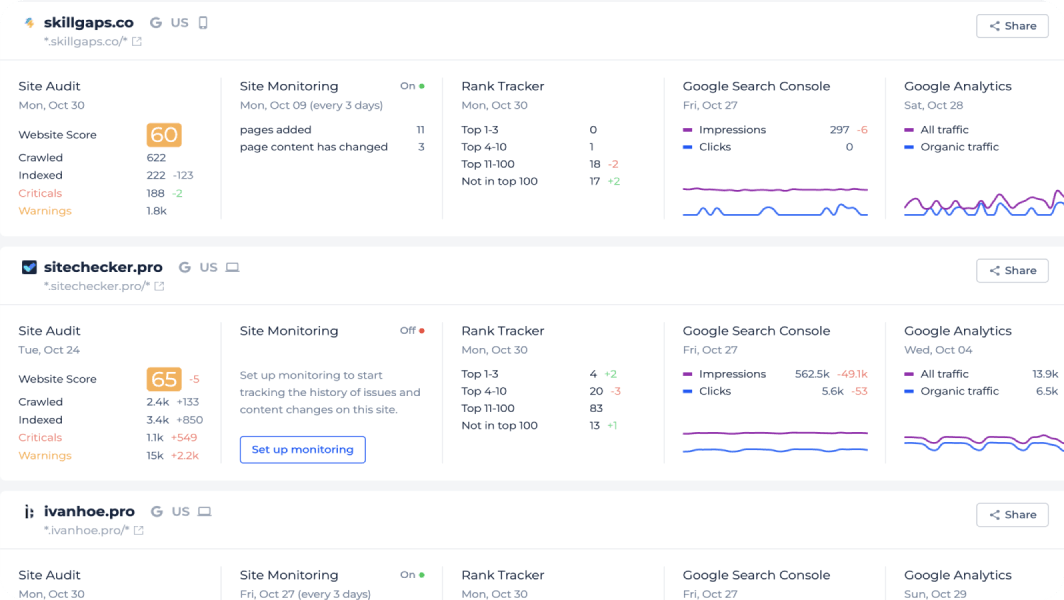This screenshot has width=1064, height=600.
Task: Click the Clicks value 5.6k
Action: [x=833, y=391]
